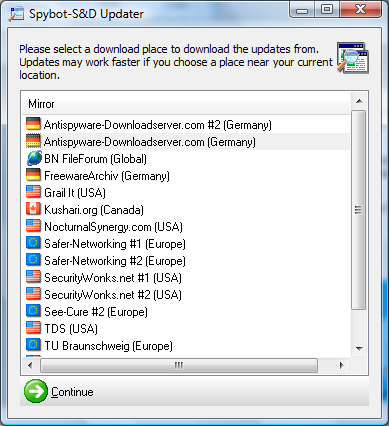Click the USA flag beside SecurityWonks.net #2
The width and height of the screenshot is (389, 426).
click(x=33, y=294)
